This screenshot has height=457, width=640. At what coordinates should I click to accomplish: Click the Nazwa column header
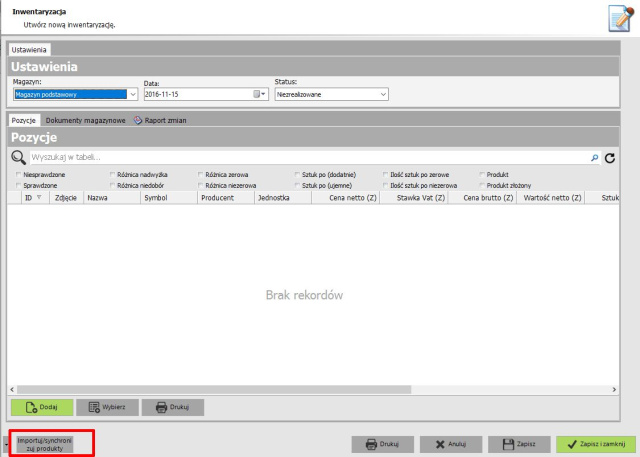click(111, 198)
